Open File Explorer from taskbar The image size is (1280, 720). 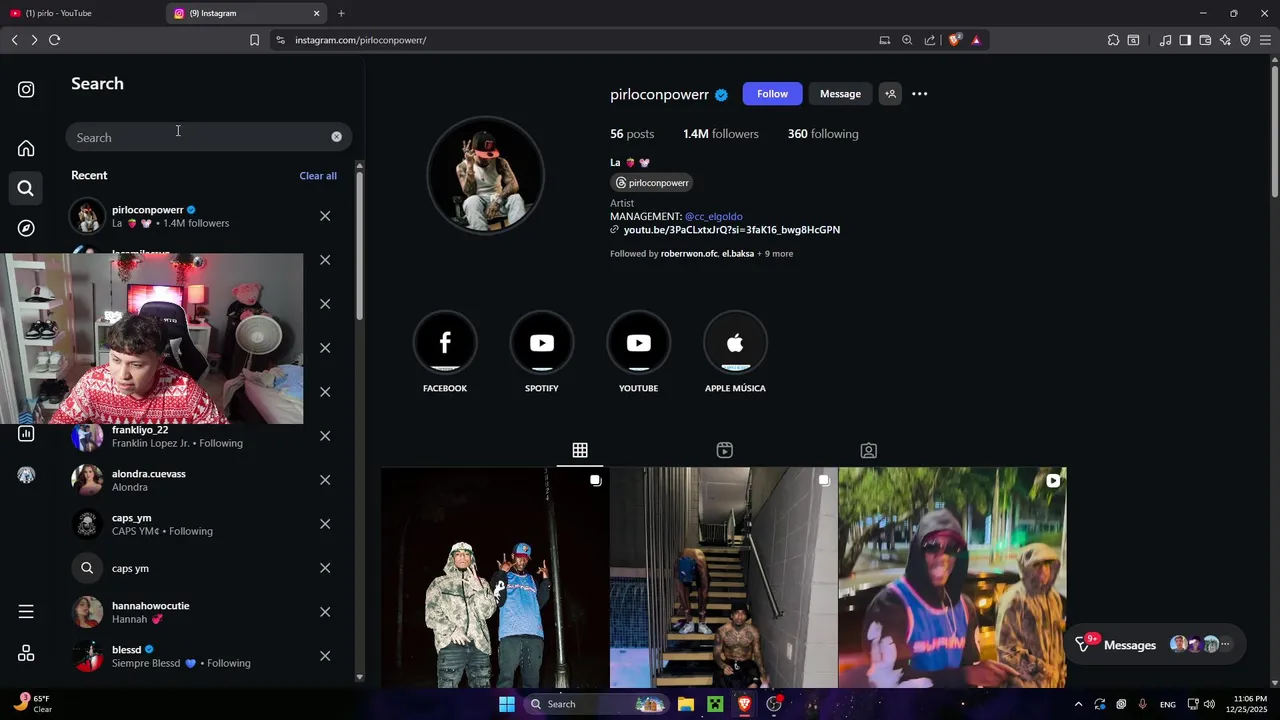pos(686,704)
